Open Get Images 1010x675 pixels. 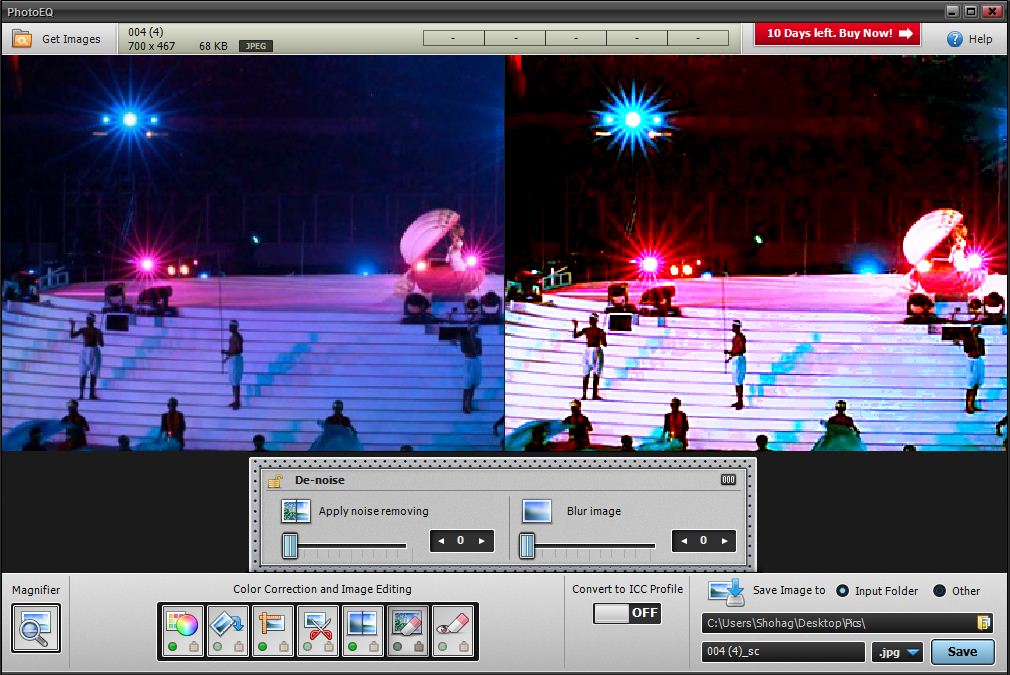tap(57, 39)
